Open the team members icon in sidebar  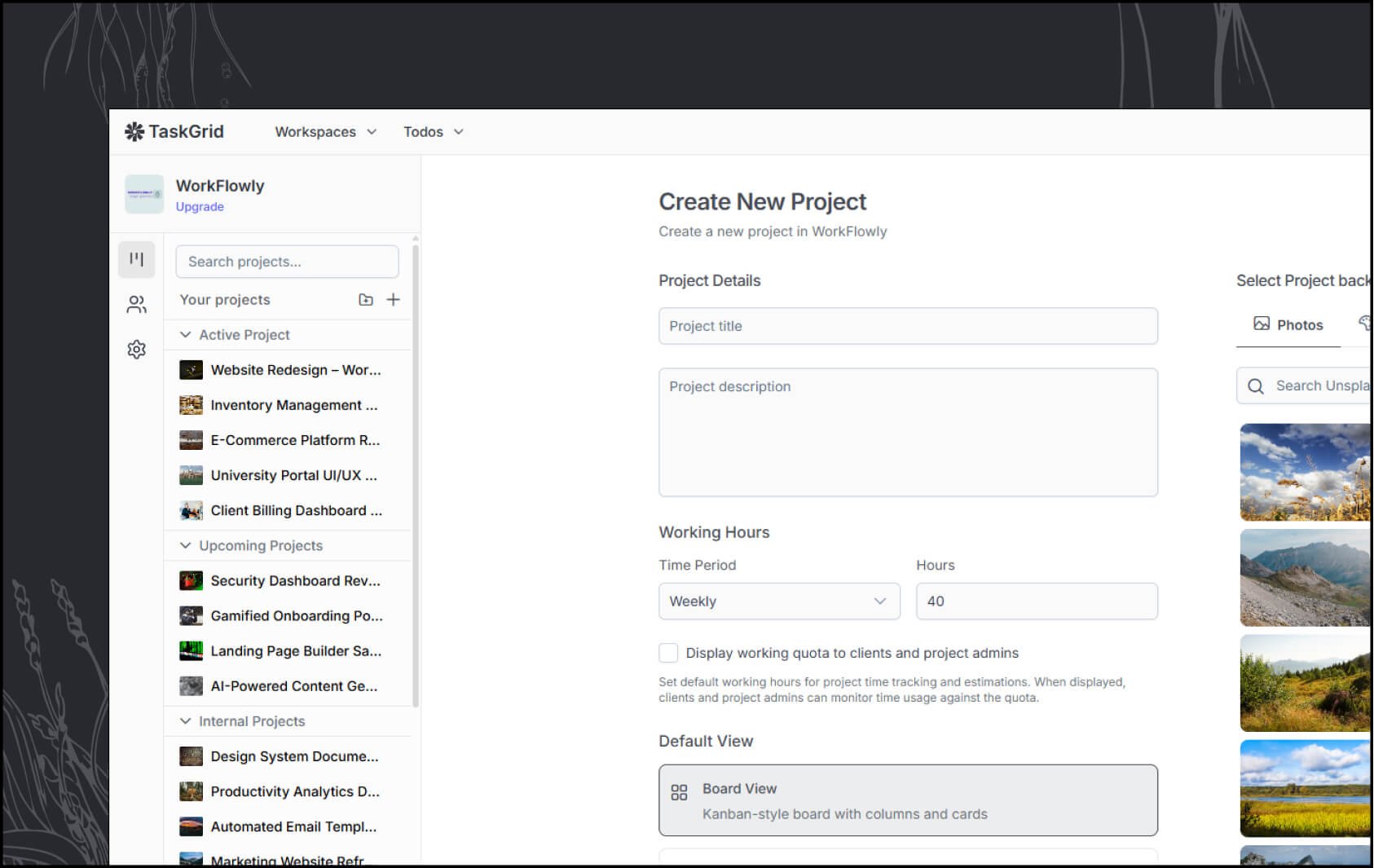point(136,304)
